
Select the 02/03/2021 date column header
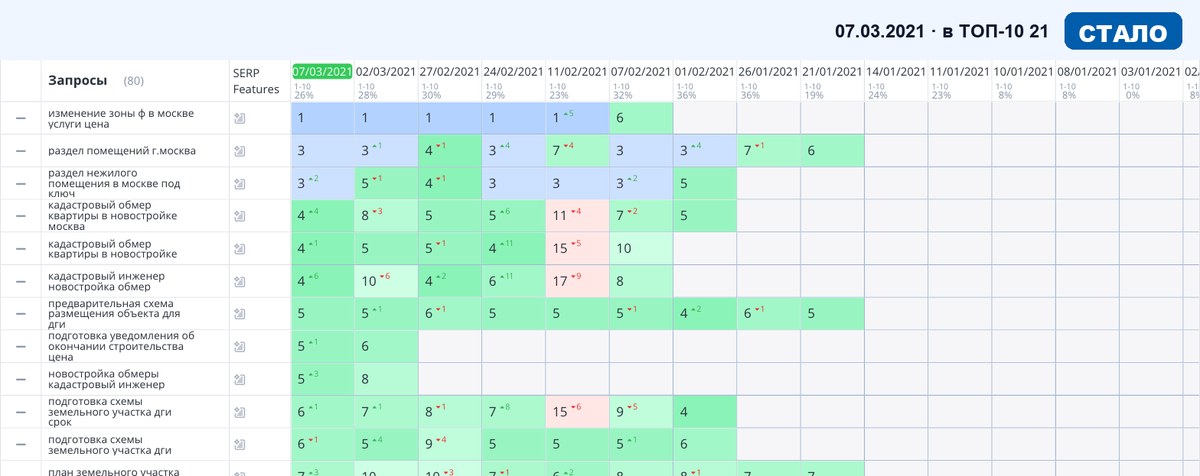tap(386, 72)
